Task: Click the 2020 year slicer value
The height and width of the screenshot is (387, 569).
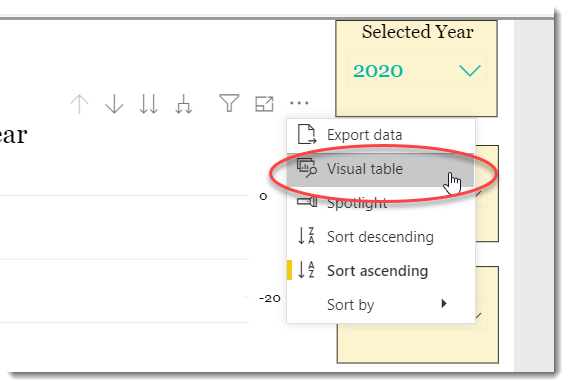Action: (378, 71)
